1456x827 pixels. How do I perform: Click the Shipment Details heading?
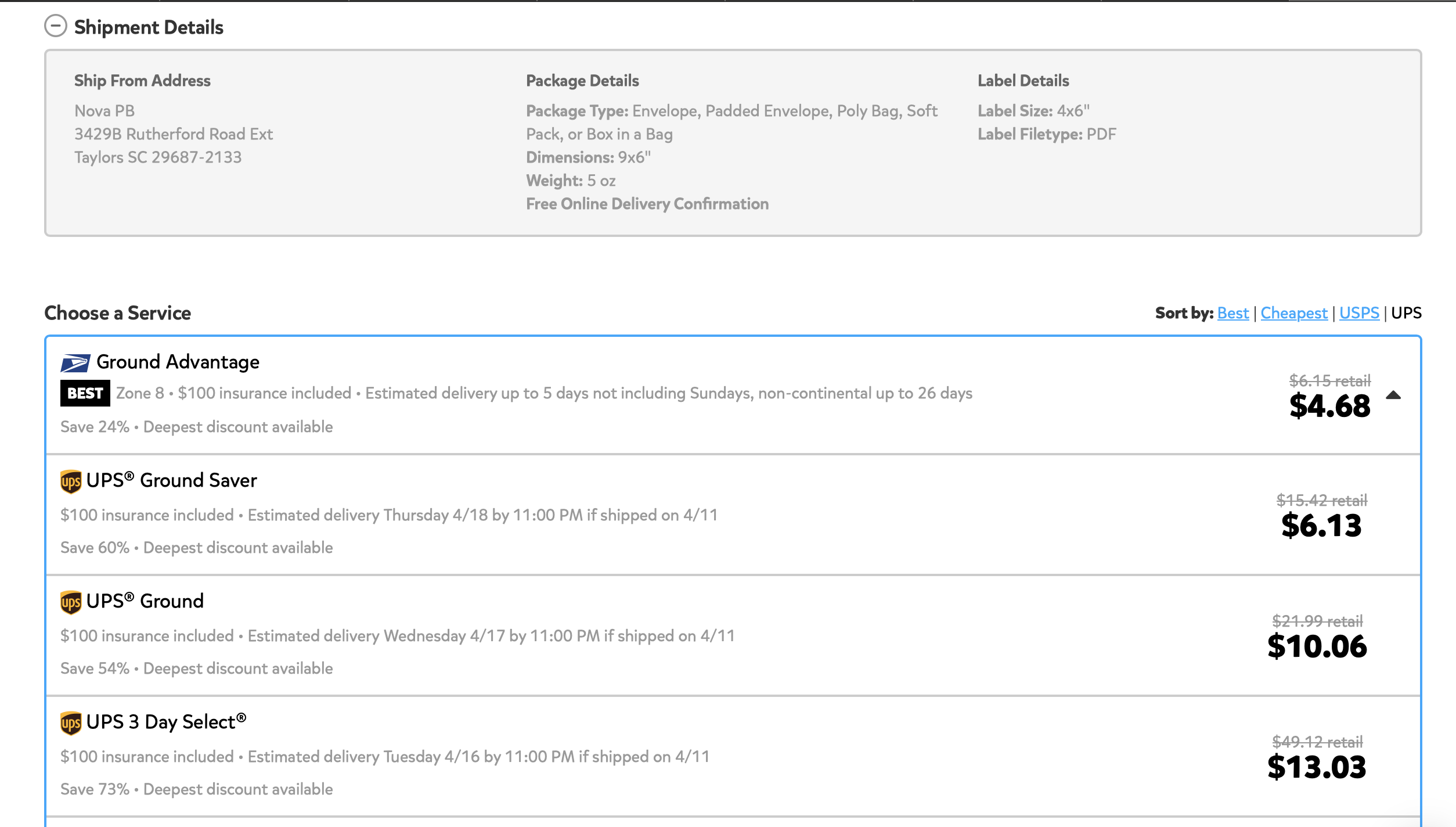149,27
